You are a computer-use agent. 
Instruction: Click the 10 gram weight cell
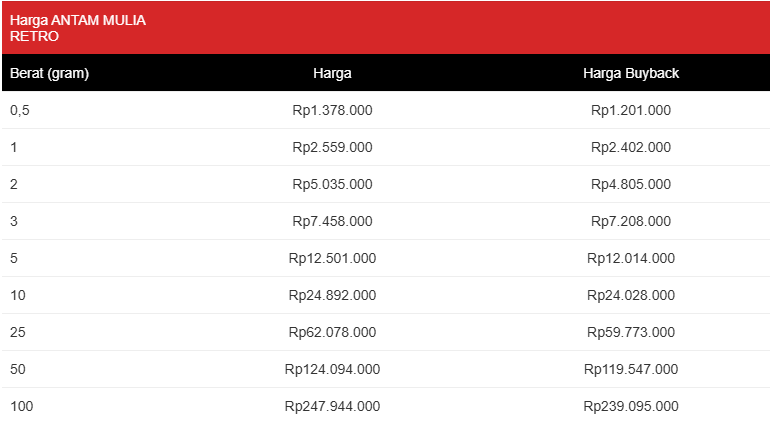[18, 295]
